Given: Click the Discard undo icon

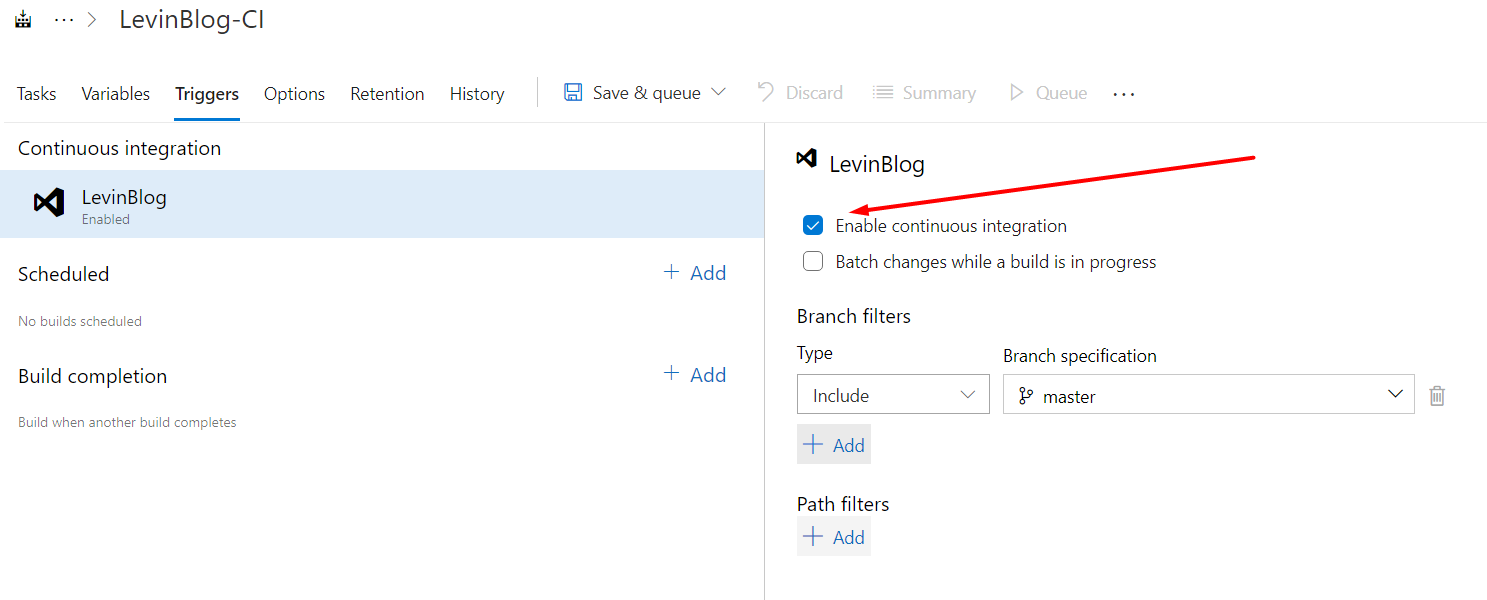Looking at the screenshot, I should (x=766, y=92).
